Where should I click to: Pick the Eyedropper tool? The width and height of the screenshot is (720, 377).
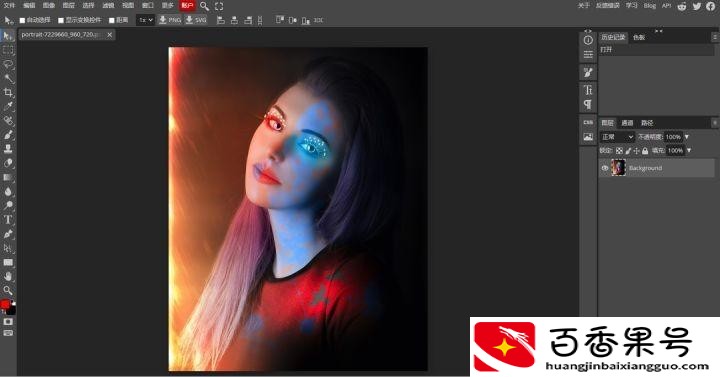(8, 107)
